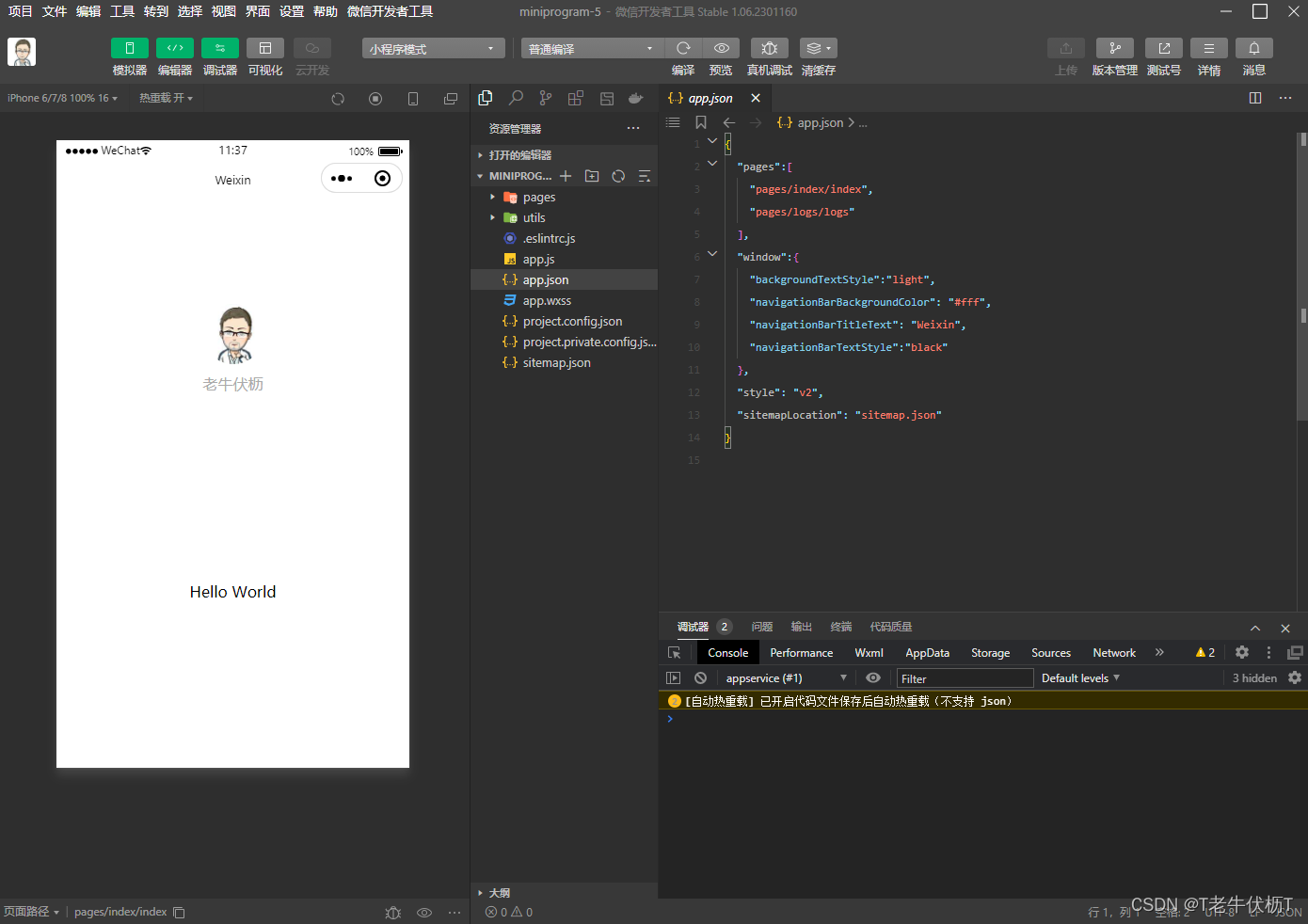Open the search icon in editor sidebar
This screenshot has width=1308, height=924.
tap(516, 98)
